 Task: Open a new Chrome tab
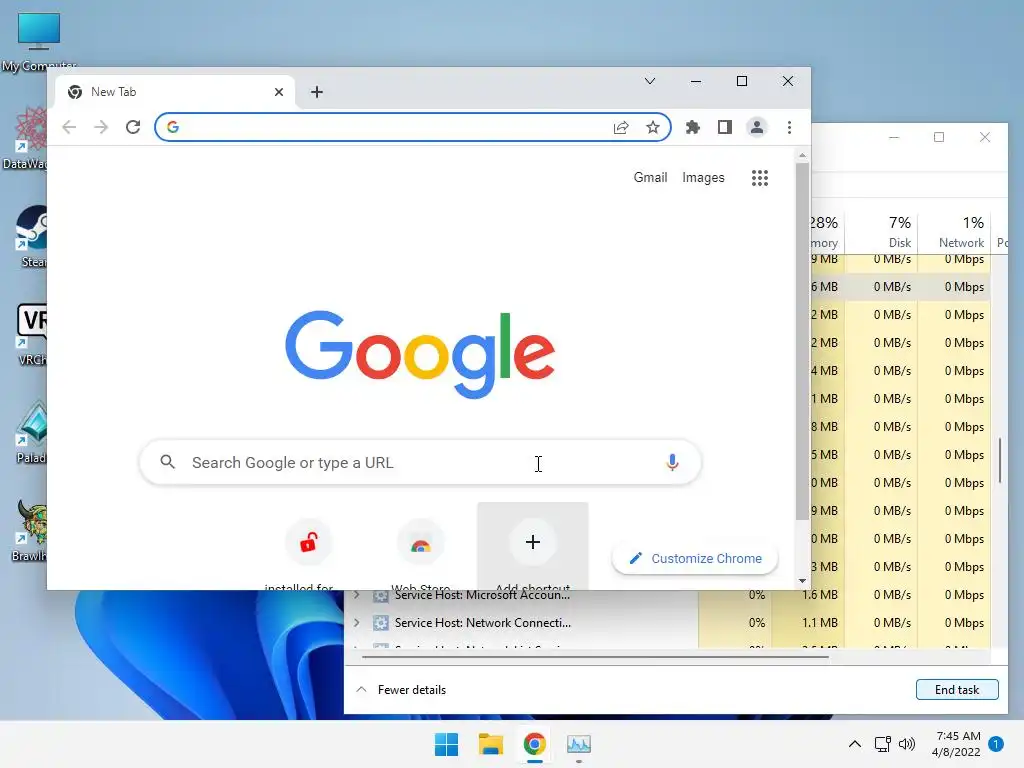pos(317,92)
